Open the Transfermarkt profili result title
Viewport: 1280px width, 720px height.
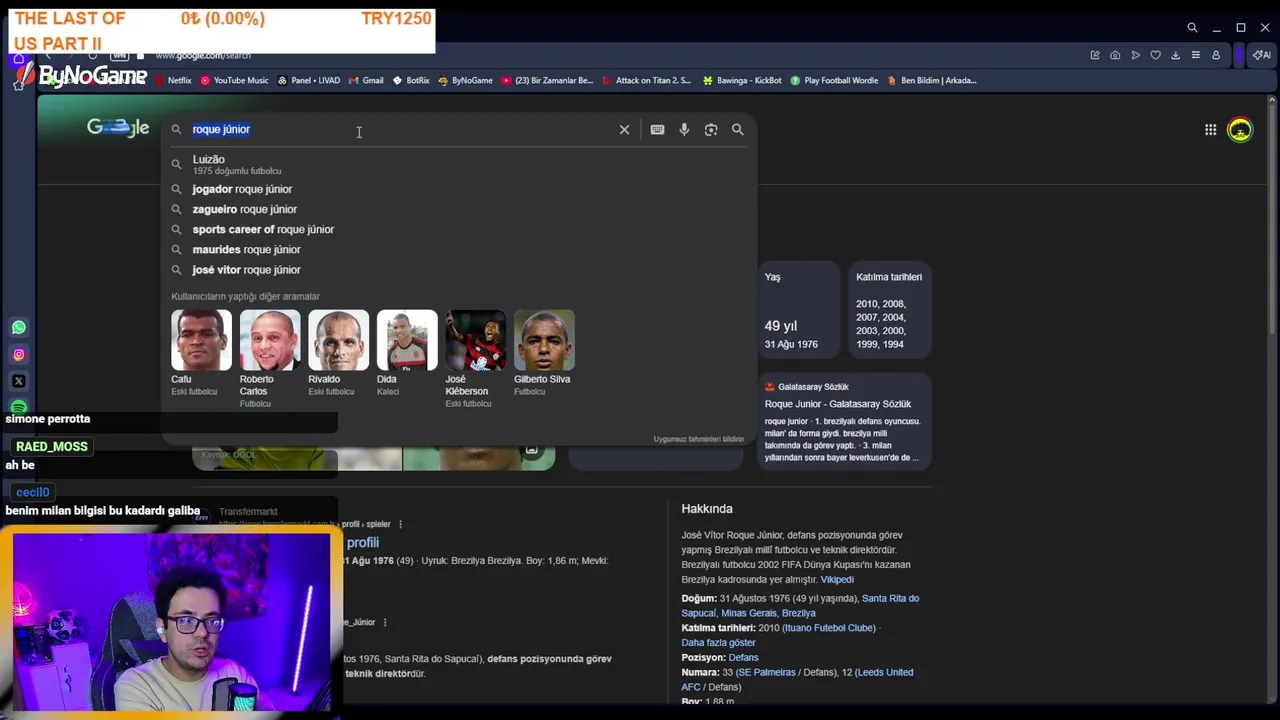coord(362,542)
